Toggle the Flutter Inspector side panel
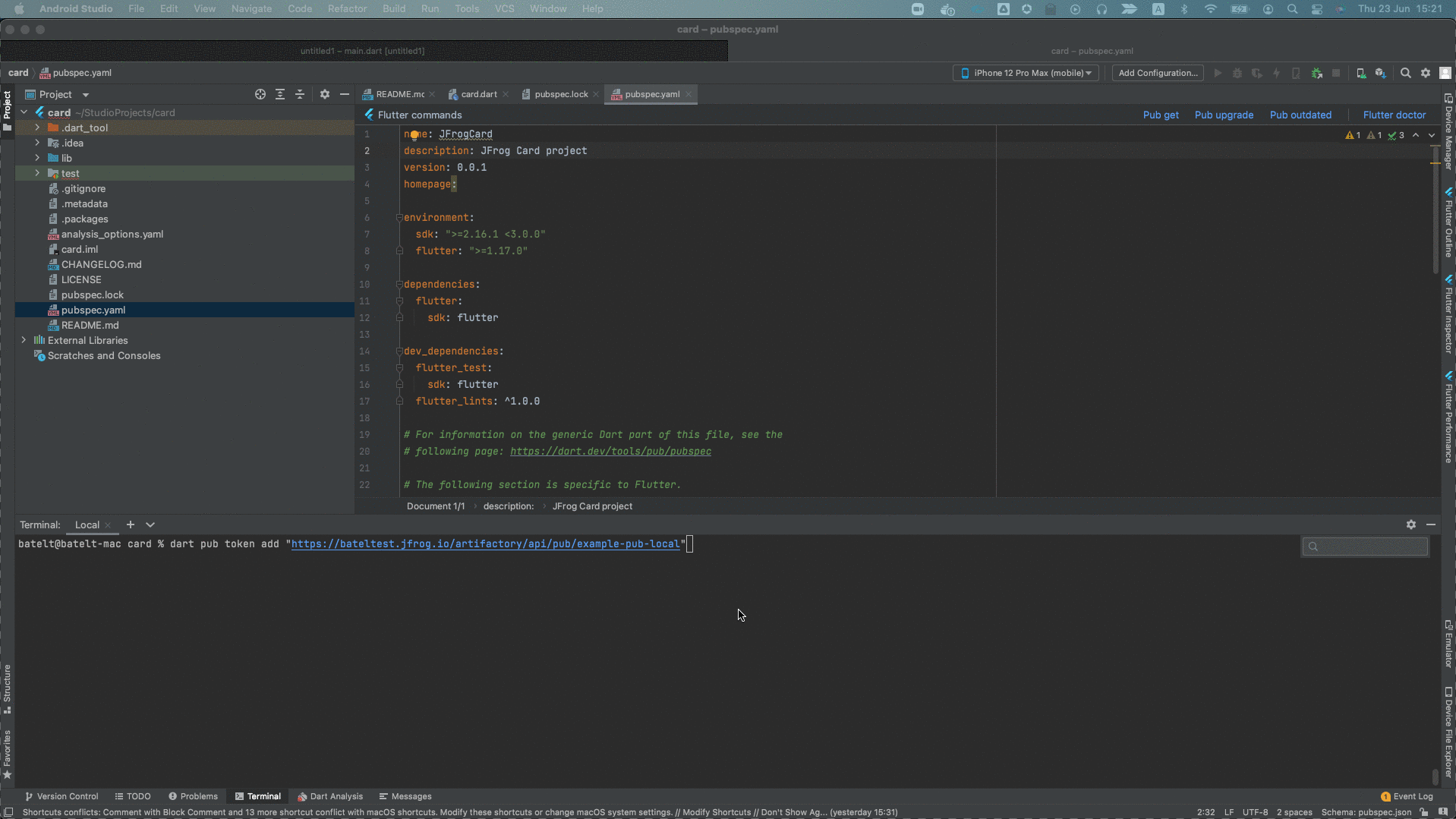Screen dimensions: 1456x819 pyautogui.click(x=1448, y=315)
